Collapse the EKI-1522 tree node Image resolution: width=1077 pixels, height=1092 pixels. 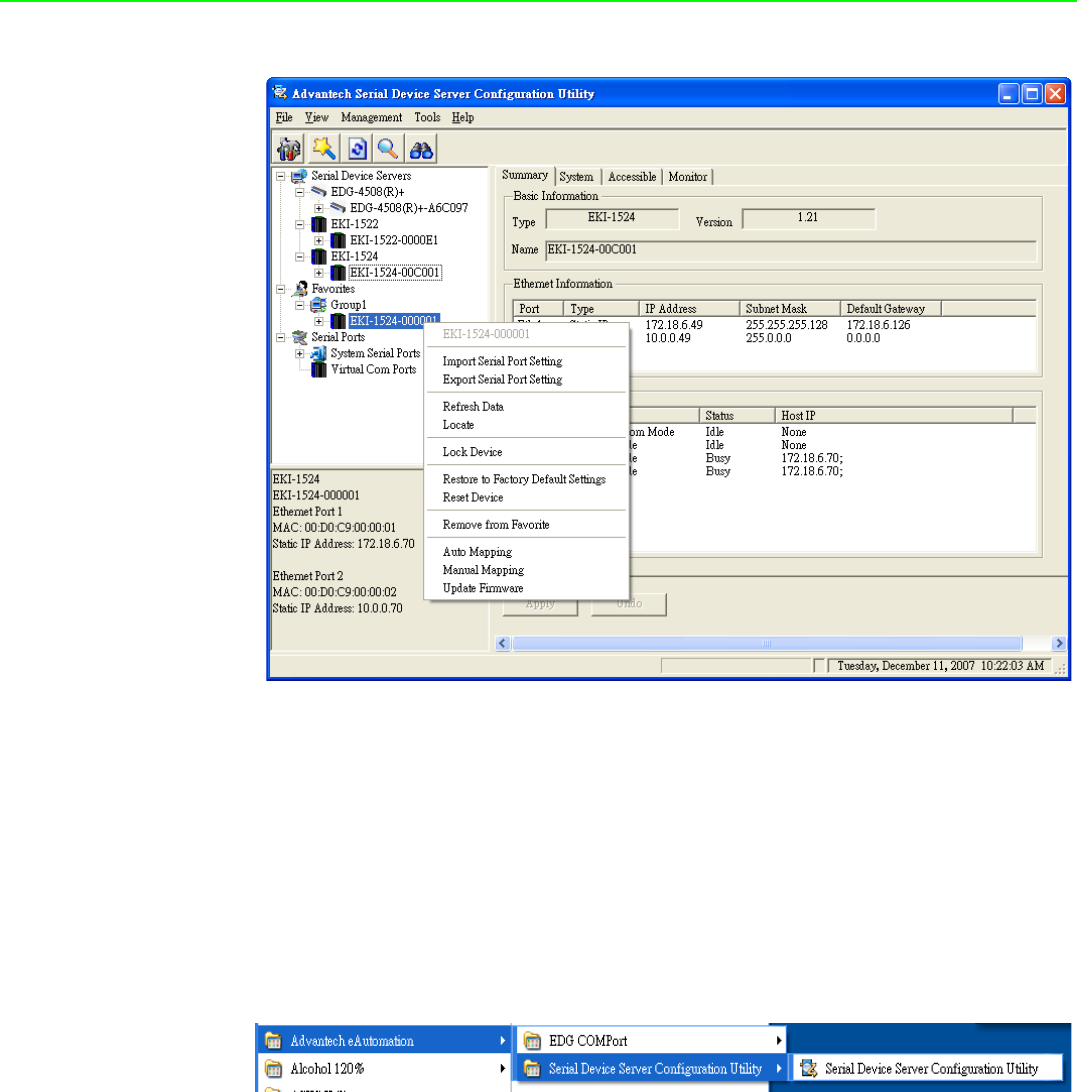pyautogui.click(x=300, y=224)
